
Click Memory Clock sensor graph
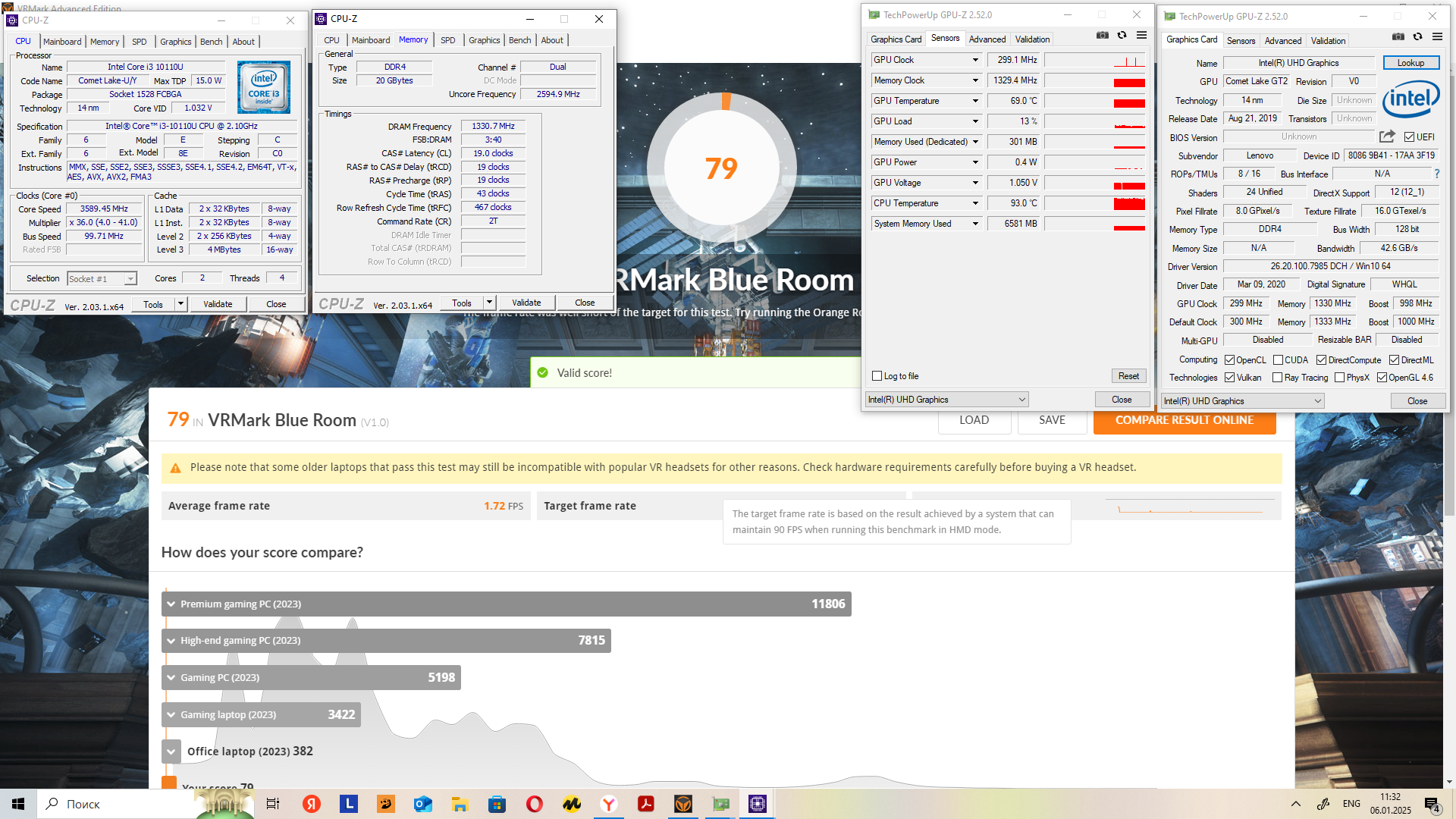1095,80
